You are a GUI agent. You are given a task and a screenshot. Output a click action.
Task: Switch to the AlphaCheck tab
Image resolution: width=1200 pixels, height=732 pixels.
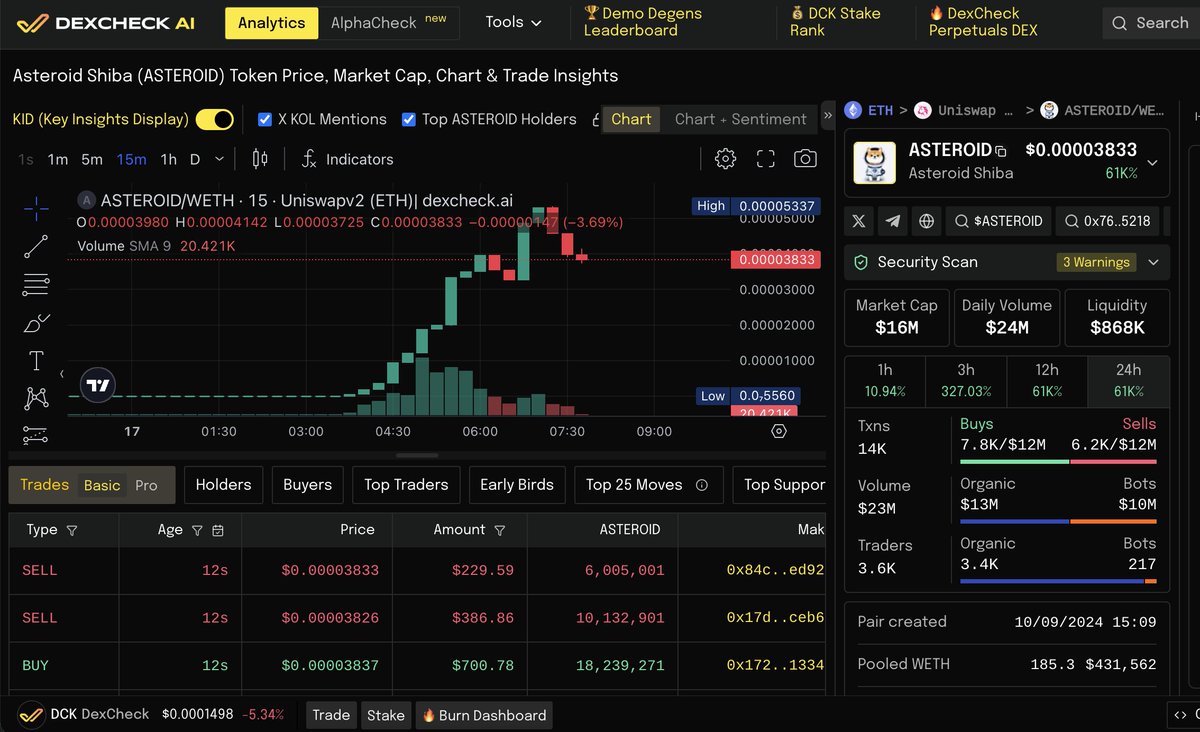[388, 23]
